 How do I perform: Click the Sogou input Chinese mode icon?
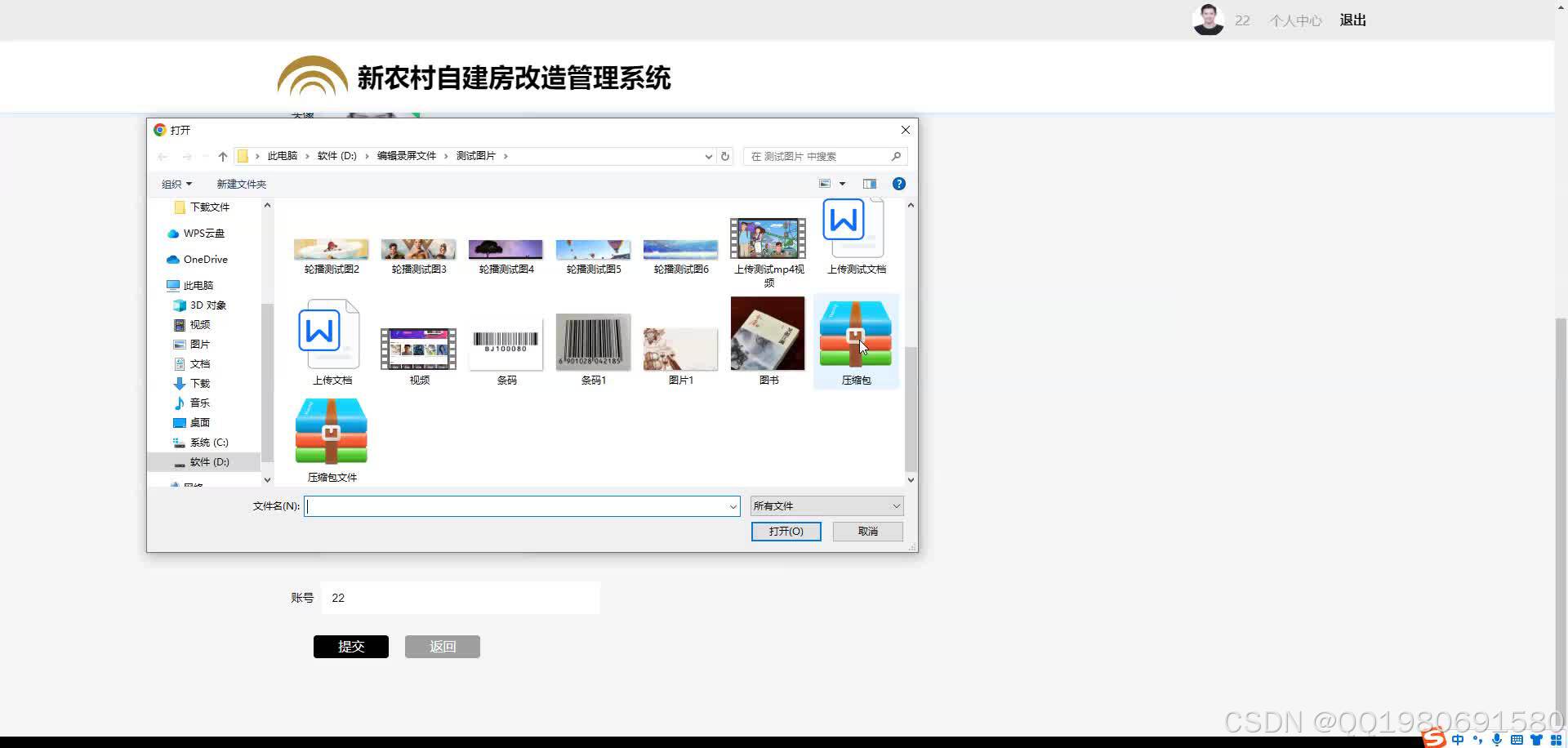pyautogui.click(x=1457, y=740)
